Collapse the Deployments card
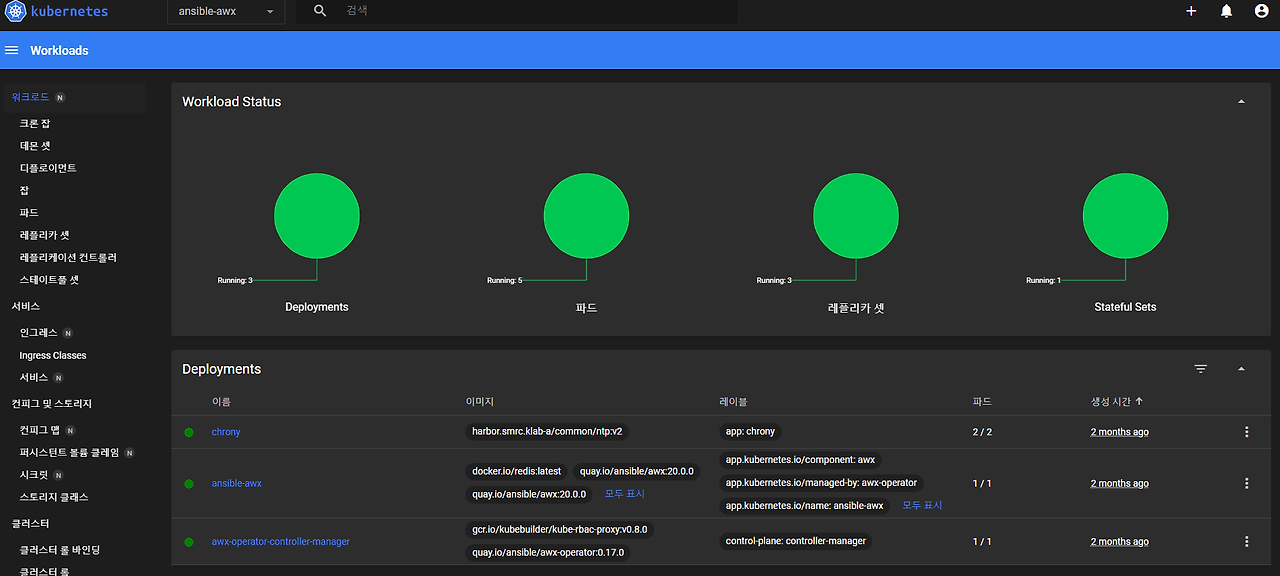 pos(1241,369)
